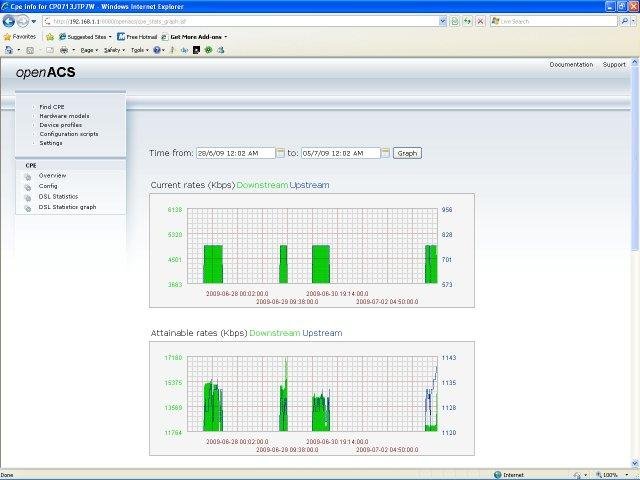Click the green round toolbar icon

[x=209, y=50]
